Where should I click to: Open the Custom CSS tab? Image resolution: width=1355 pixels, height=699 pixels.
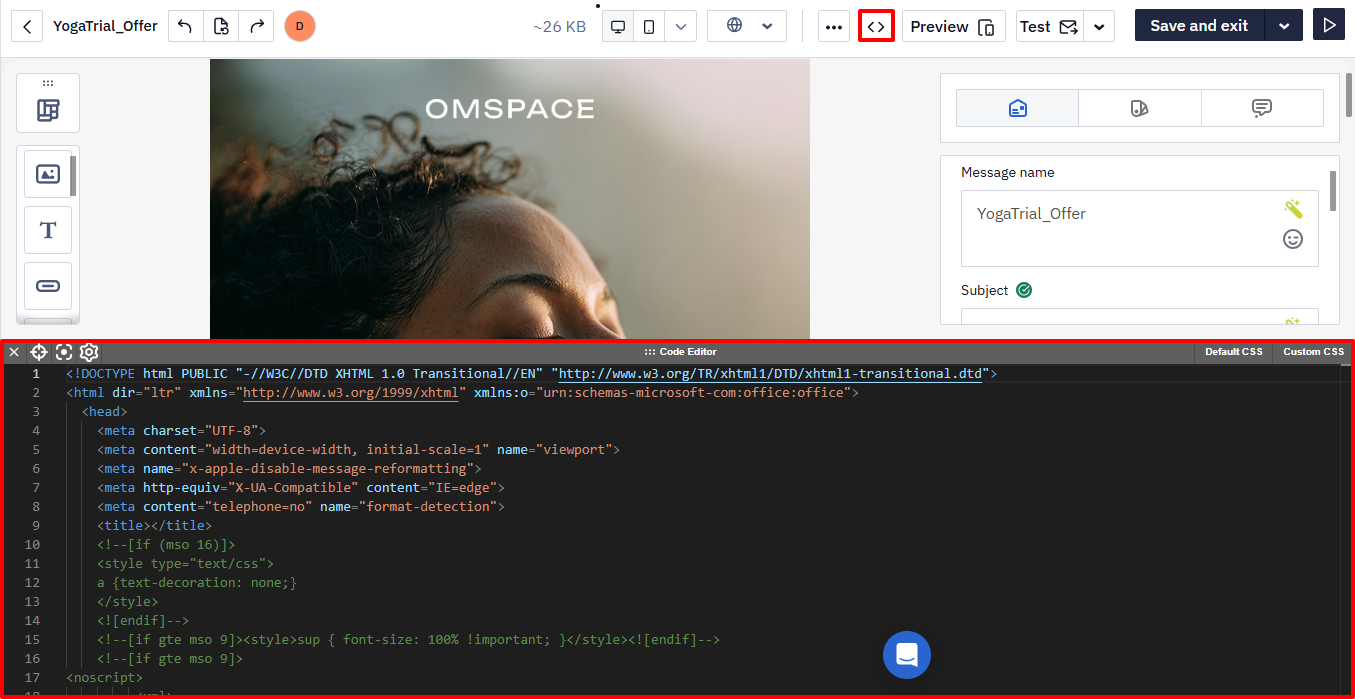point(1313,352)
